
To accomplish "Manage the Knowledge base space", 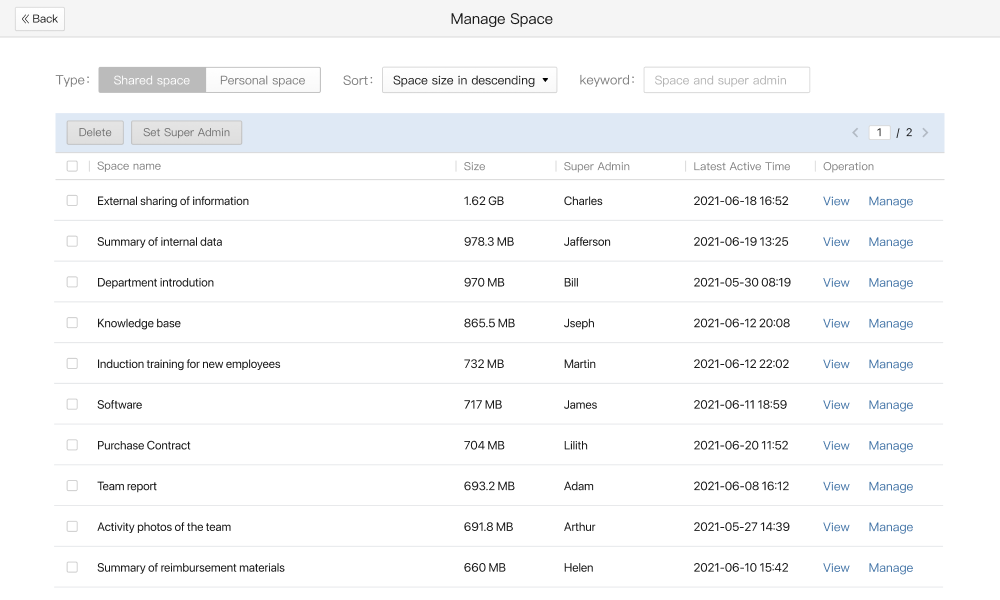I will point(891,323).
